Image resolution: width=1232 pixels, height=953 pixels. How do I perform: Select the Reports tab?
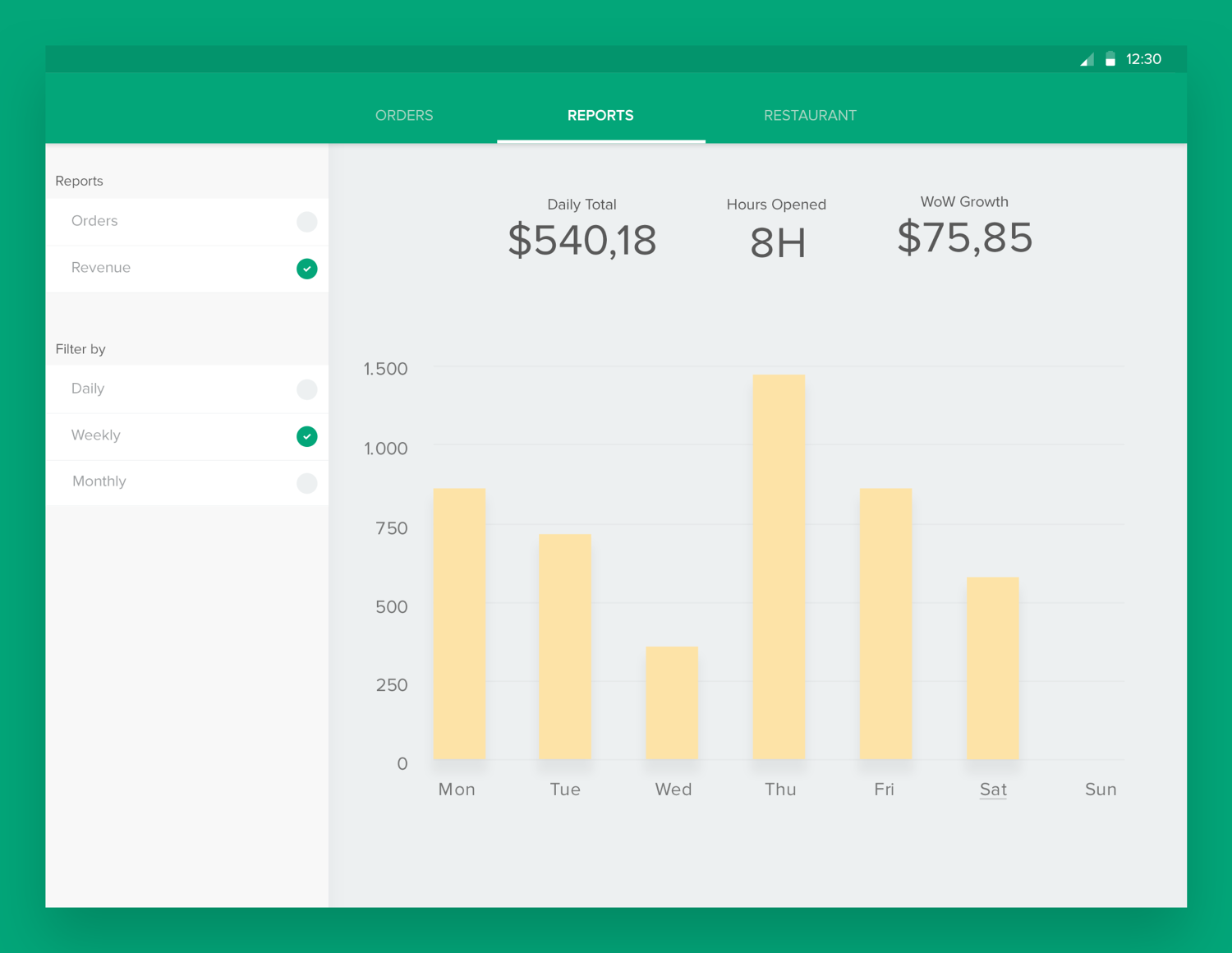click(x=600, y=116)
